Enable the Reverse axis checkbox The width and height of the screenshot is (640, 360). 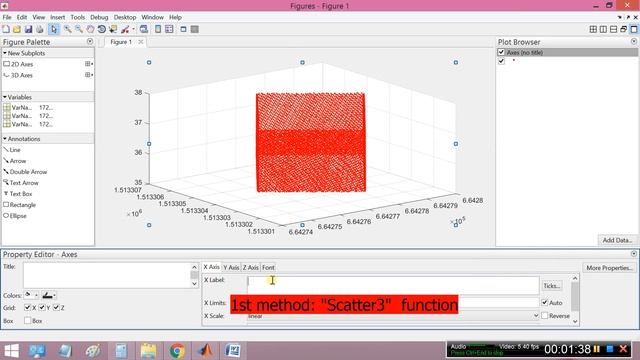click(x=544, y=316)
